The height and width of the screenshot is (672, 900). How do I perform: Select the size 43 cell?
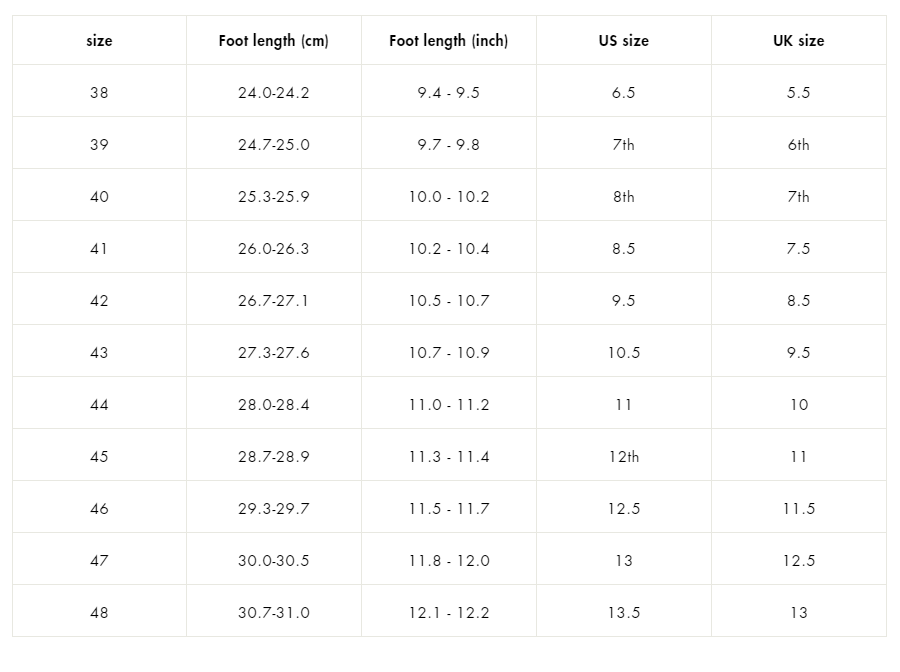(99, 353)
